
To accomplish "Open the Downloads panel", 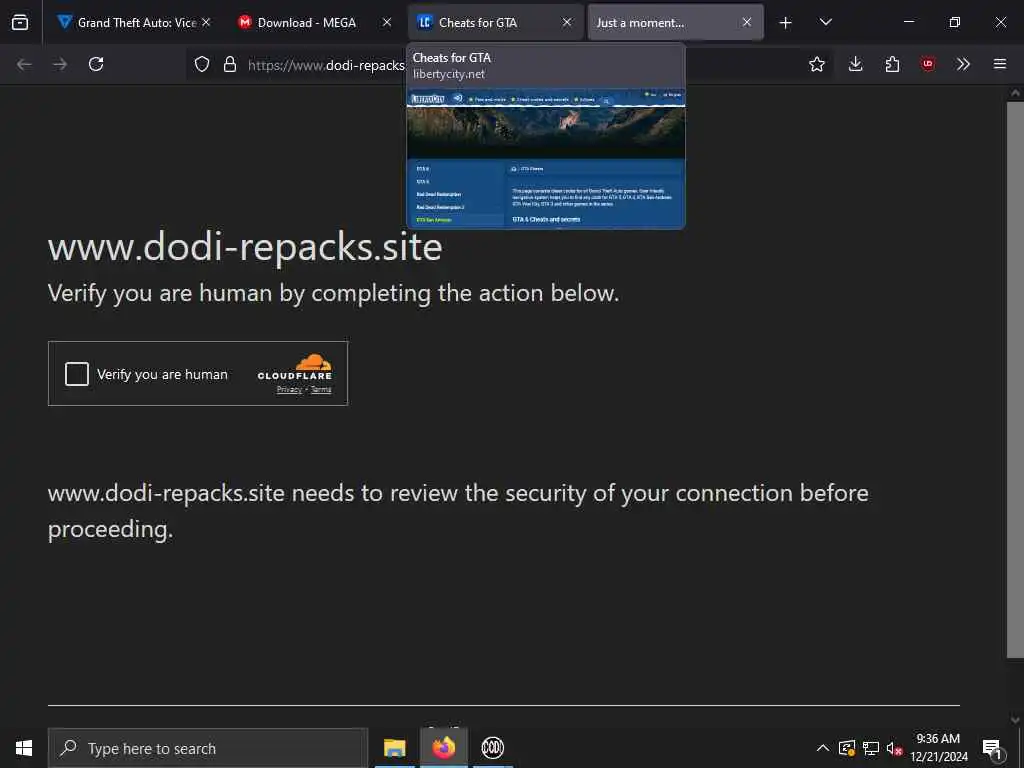I will click(x=856, y=64).
